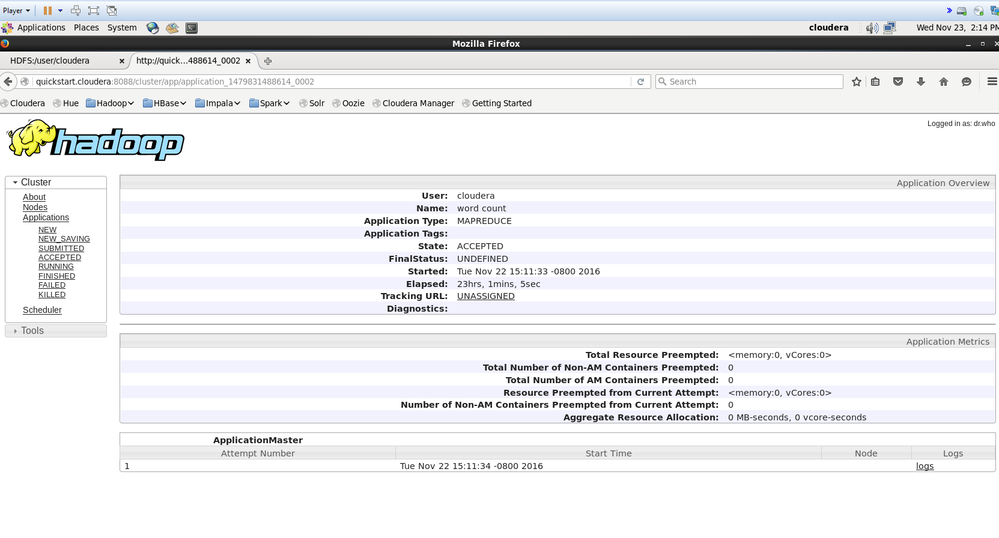This screenshot has height=538, width=999.
Task: Pause the VM with the Player pause button
Action: tap(47, 10)
